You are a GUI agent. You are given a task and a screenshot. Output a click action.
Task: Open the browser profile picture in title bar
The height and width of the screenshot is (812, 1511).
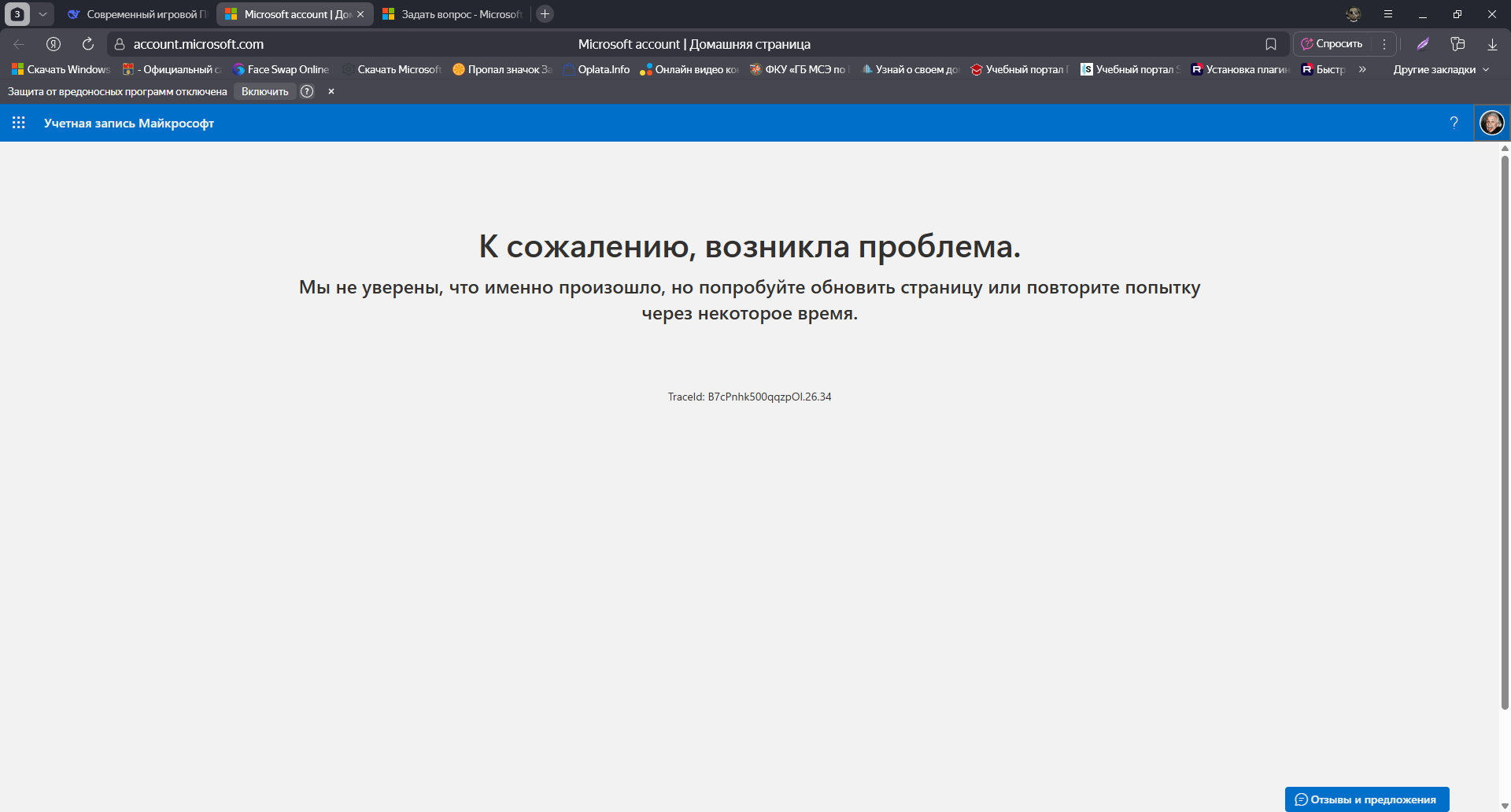tap(1354, 14)
